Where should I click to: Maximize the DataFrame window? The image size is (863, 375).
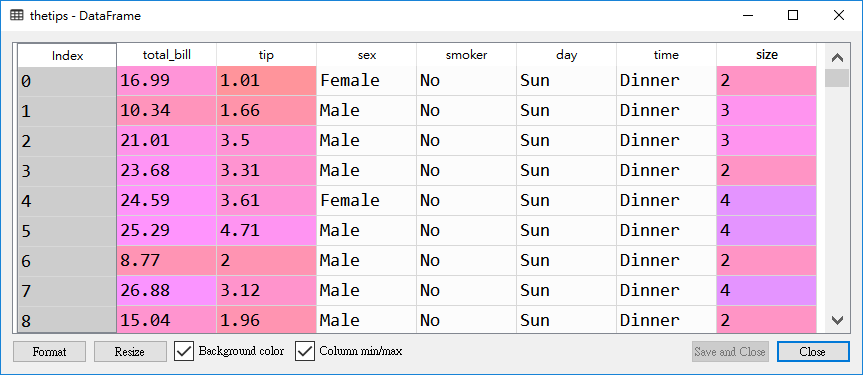[x=793, y=15]
